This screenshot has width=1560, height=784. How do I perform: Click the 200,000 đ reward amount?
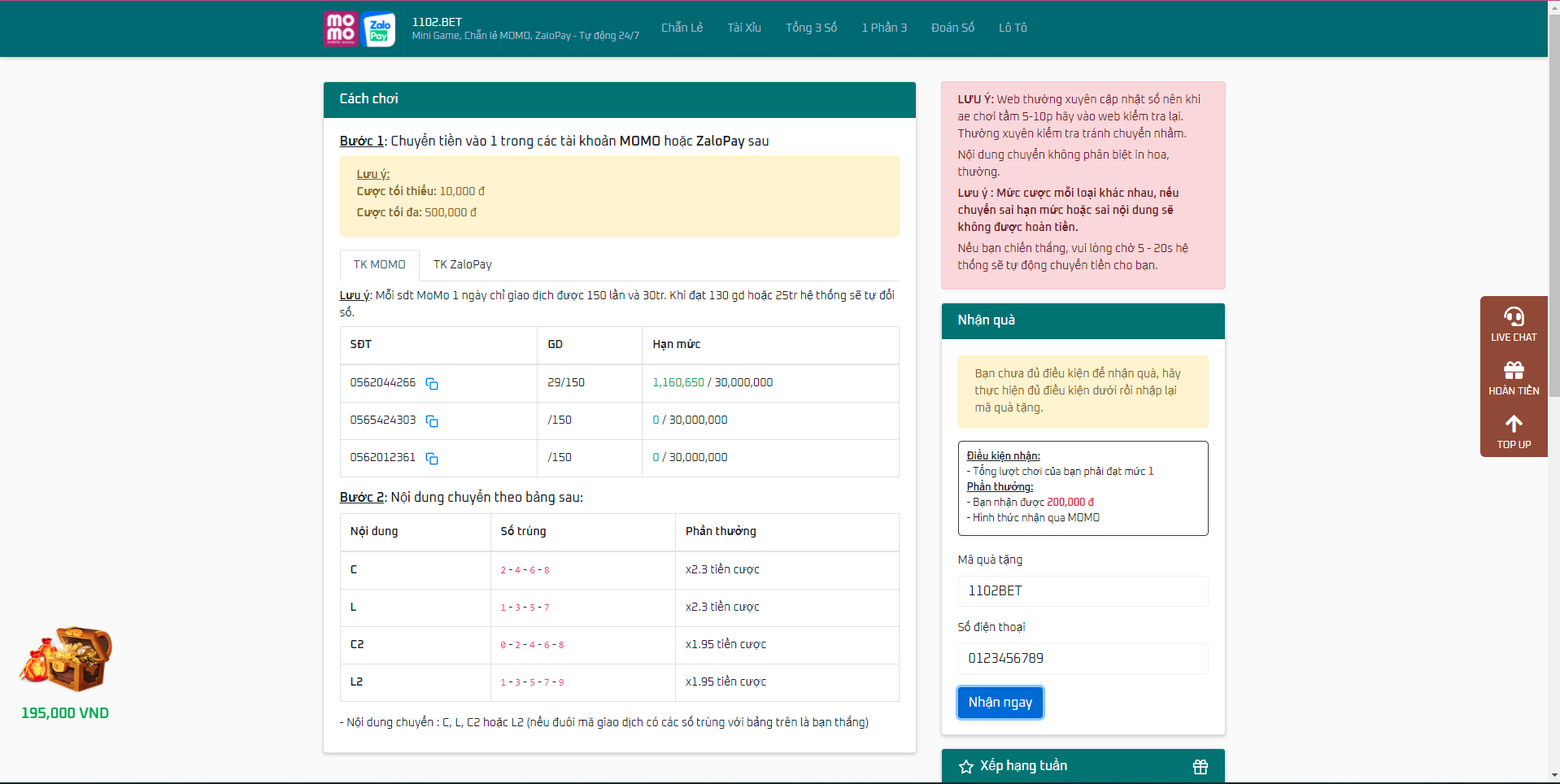point(1070,503)
